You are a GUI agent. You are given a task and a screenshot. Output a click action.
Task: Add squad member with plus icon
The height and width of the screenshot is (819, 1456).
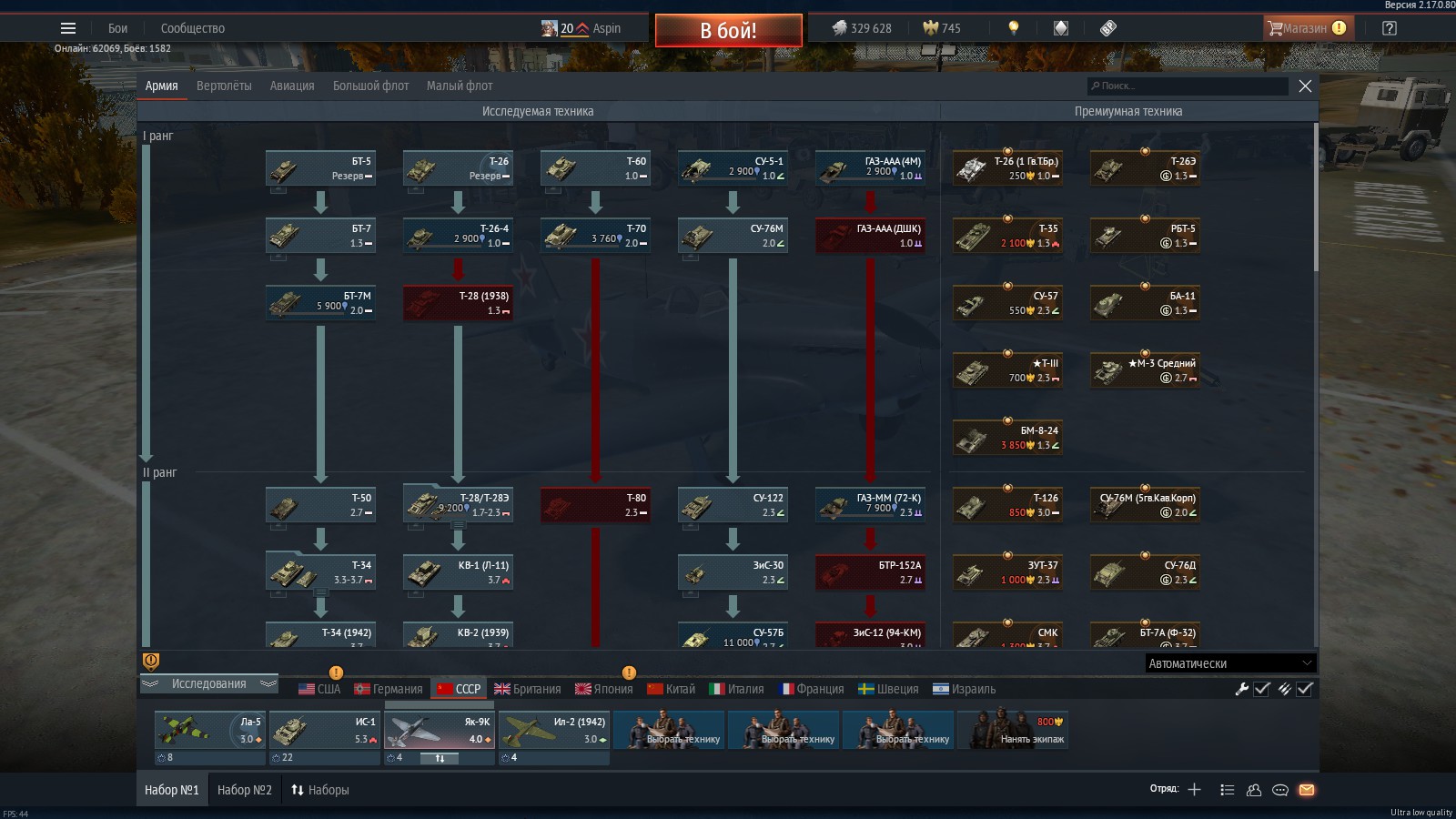1194,790
